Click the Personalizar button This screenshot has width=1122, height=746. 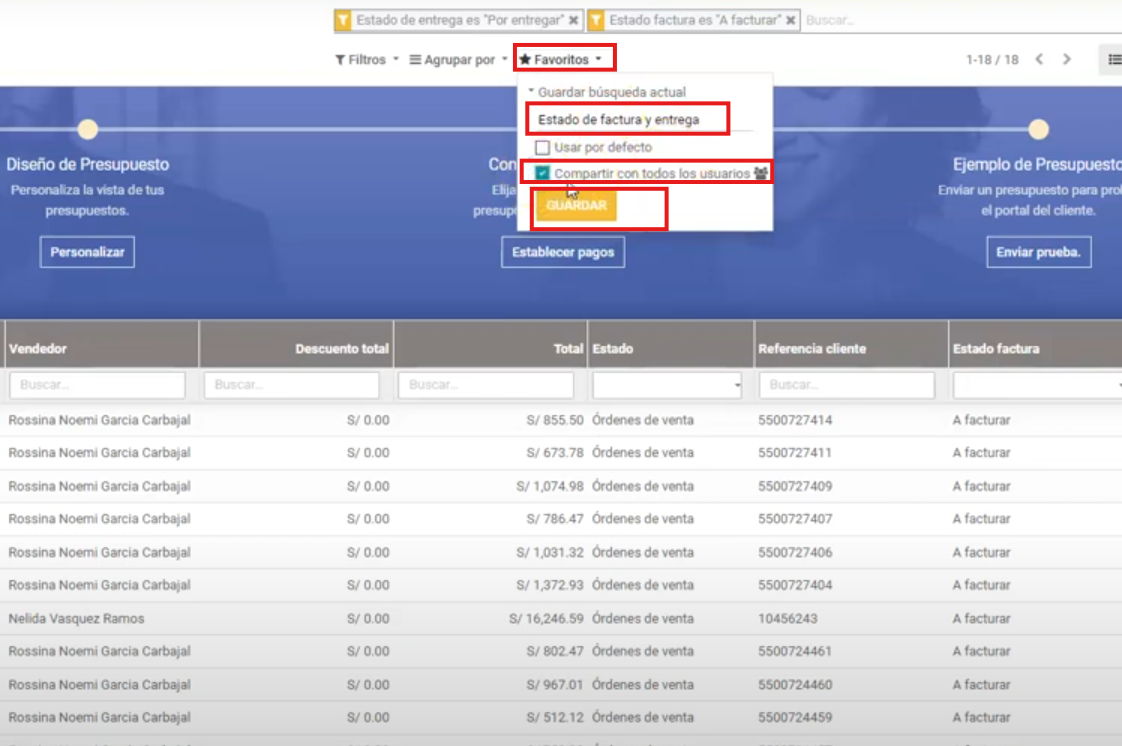87,252
